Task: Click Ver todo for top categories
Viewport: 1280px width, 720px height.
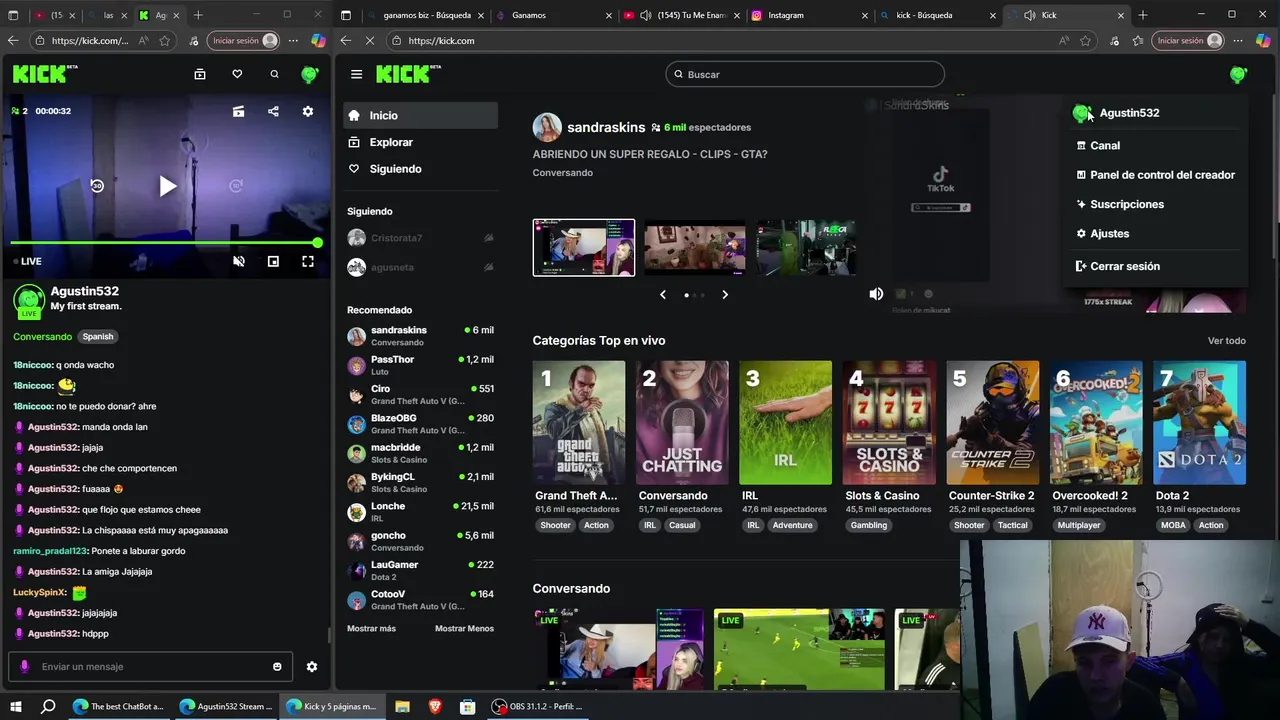Action: pos(1227,341)
